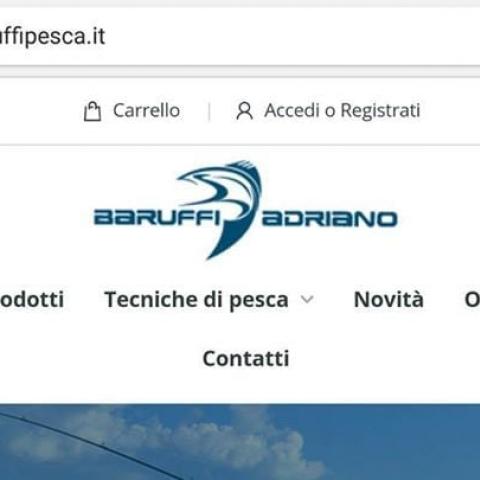This screenshot has width=480, height=480.
Task: Open Accedi o Registrati link
Action: point(342,111)
